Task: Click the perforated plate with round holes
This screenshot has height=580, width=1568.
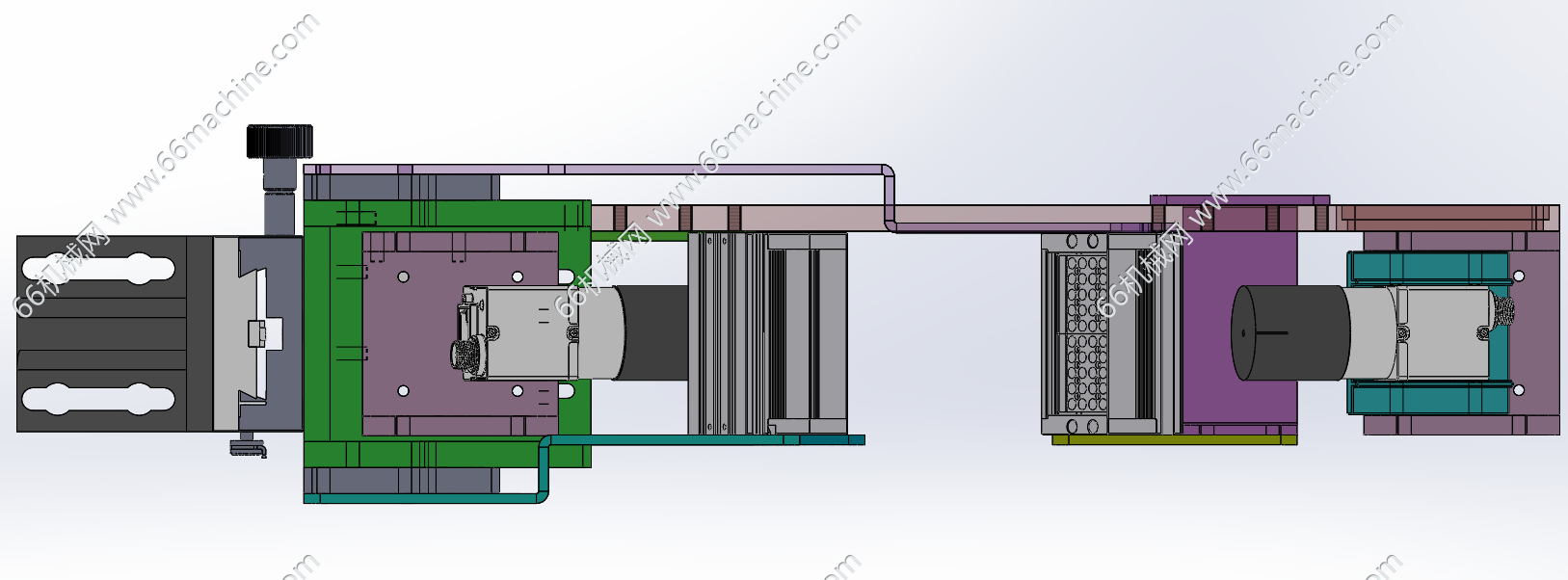Action: (1084, 332)
